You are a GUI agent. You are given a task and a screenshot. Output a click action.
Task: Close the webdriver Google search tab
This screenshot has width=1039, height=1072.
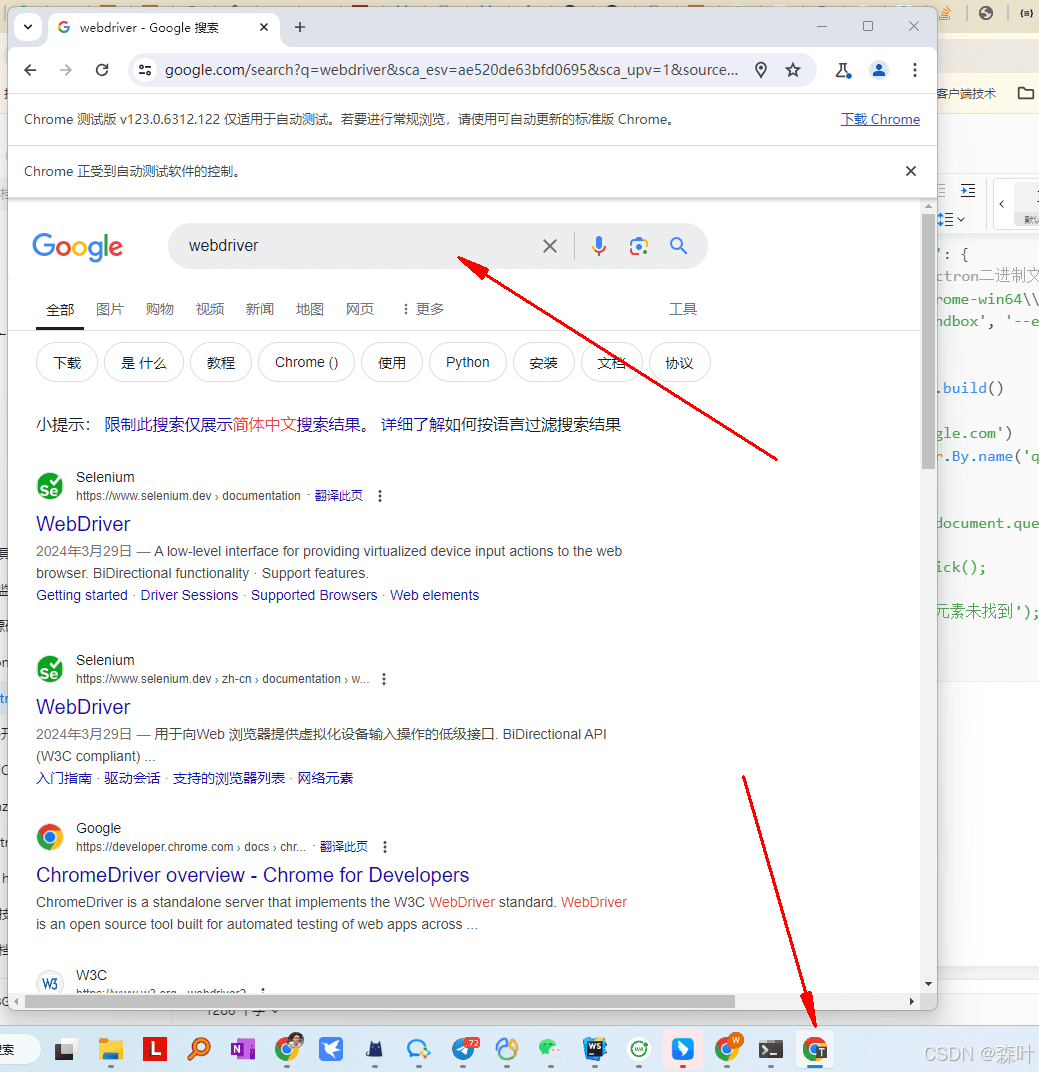coord(264,27)
